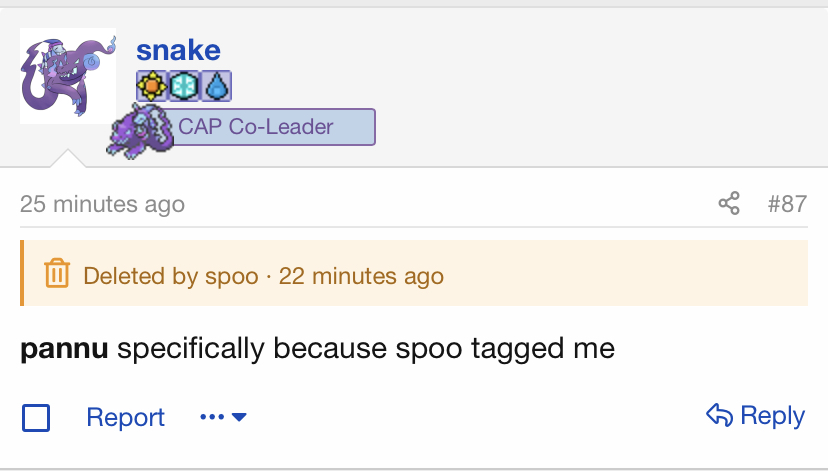Click the blue water drop badge
The image size is (828, 471).
216,86
